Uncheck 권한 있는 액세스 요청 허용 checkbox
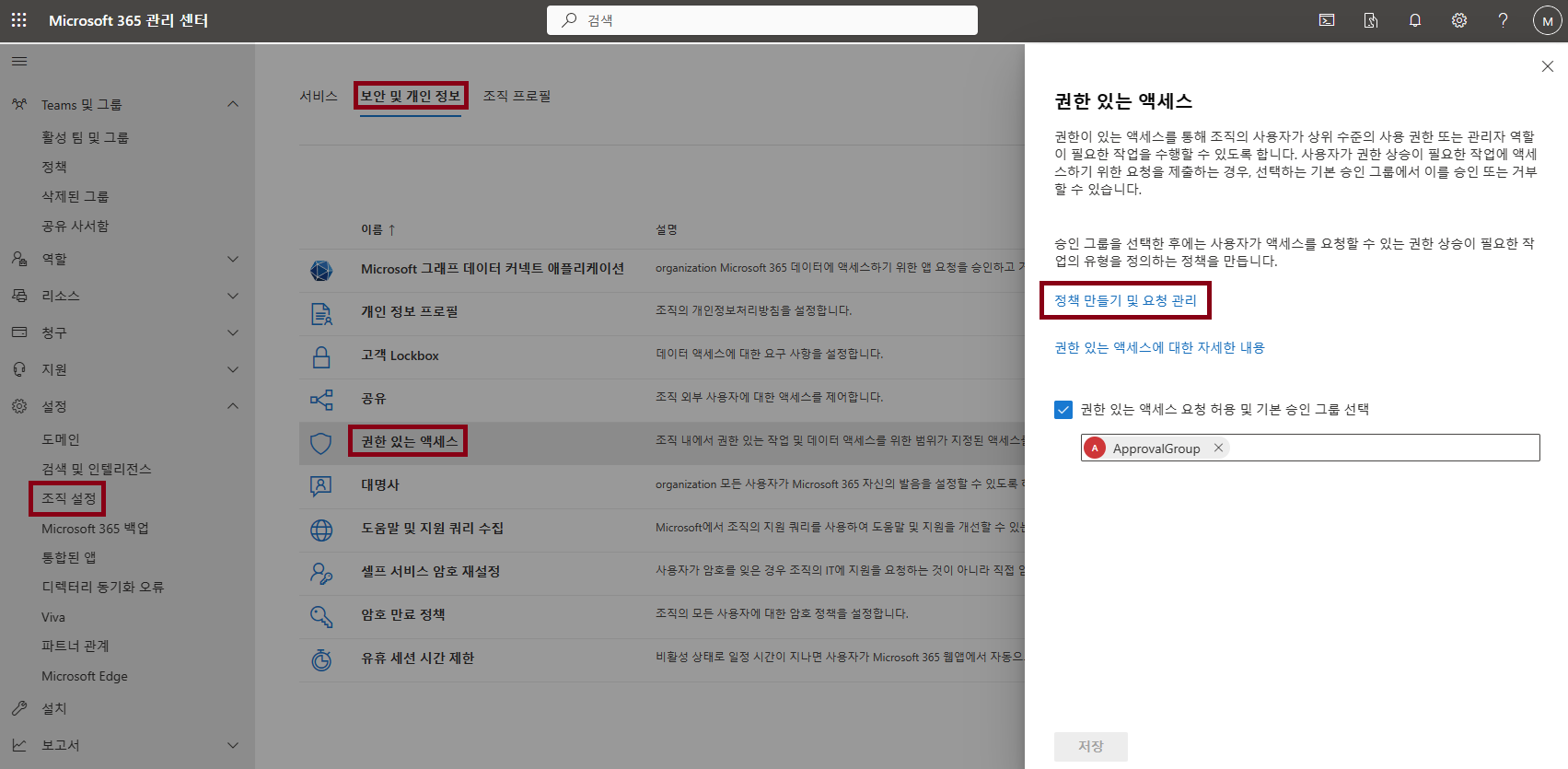This screenshot has width=1568, height=769. click(x=1063, y=410)
